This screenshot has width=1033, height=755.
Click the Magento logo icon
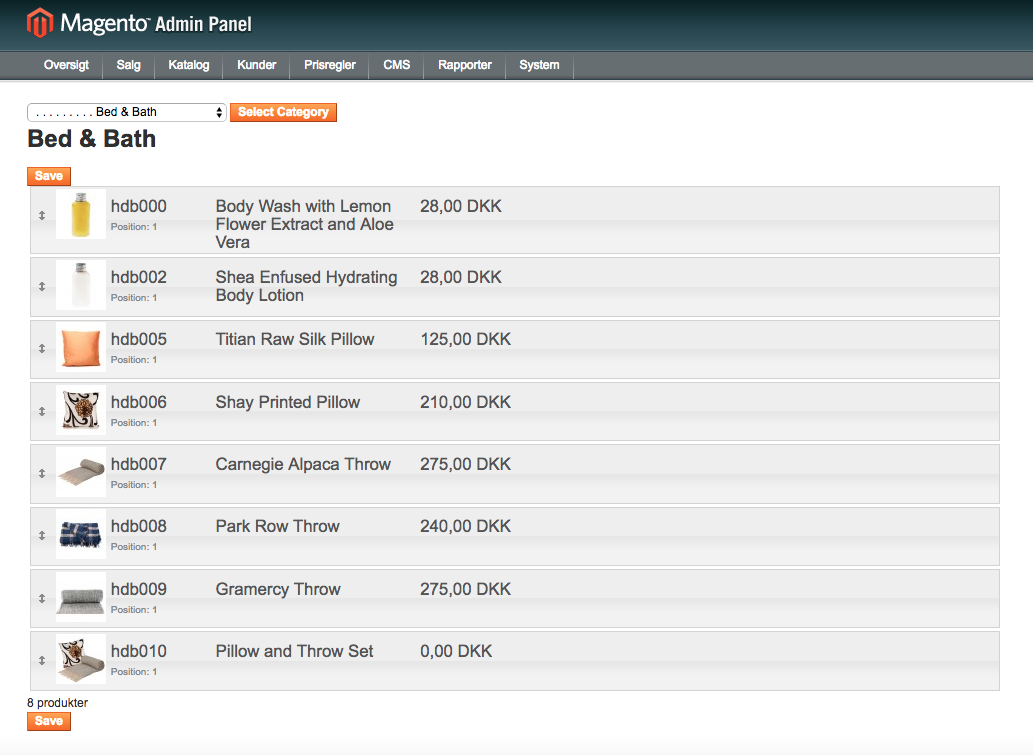[x=40, y=23]
